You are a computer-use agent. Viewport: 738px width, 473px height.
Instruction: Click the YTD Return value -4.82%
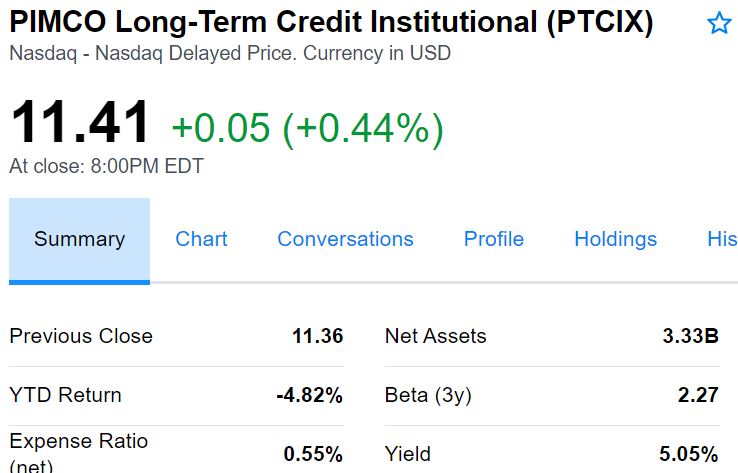coord(309,395)
